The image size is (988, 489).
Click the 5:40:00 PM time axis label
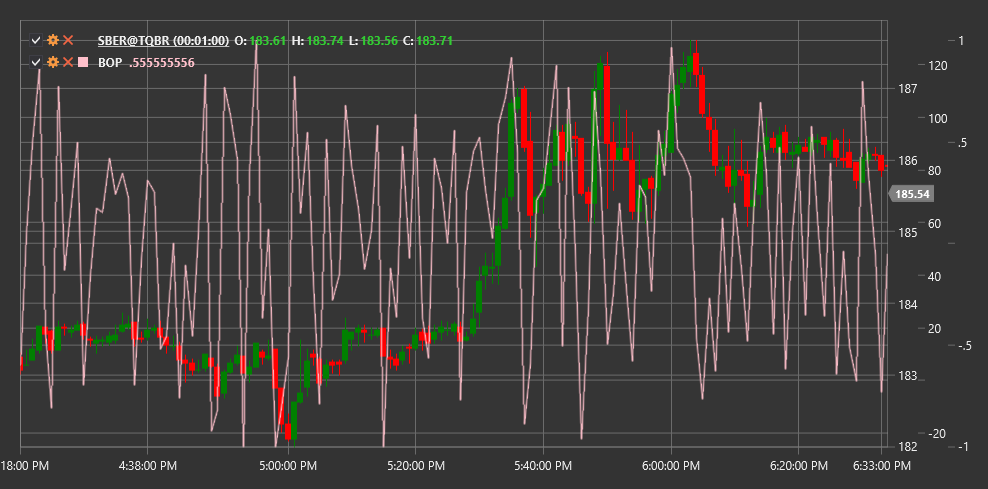click(543, 466)
